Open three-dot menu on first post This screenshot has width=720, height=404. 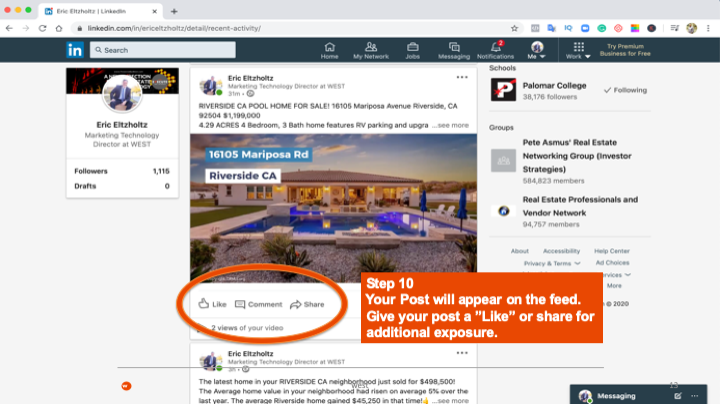point(461,77)
